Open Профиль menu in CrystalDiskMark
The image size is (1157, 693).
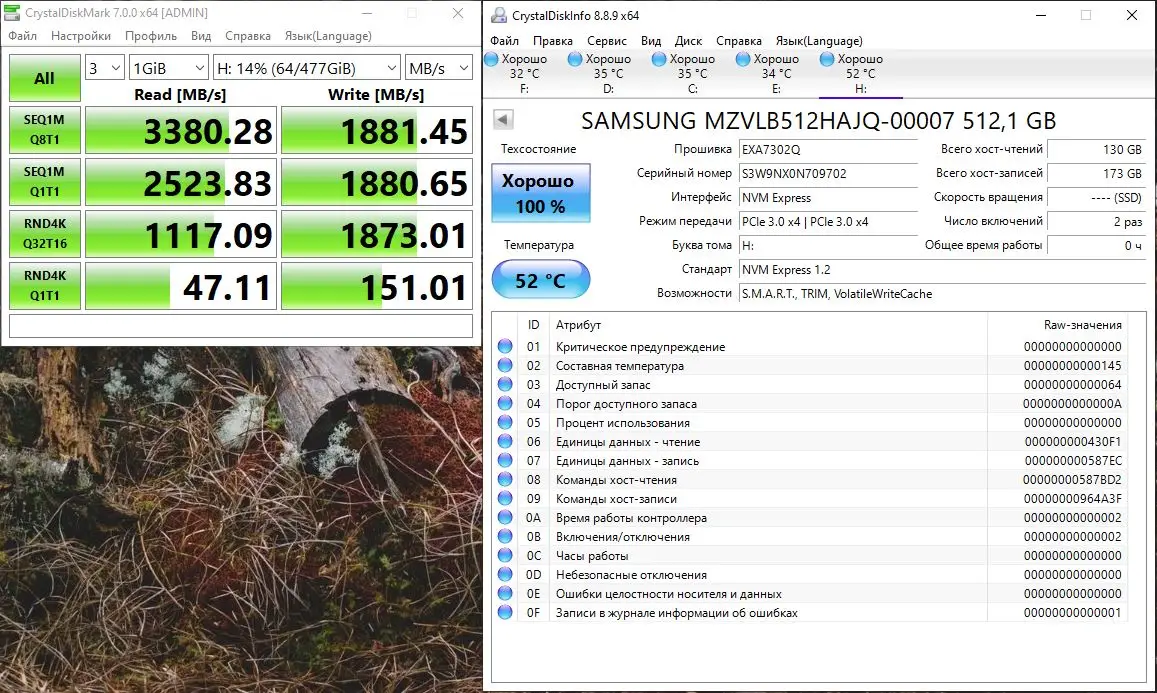coord(151,35)
